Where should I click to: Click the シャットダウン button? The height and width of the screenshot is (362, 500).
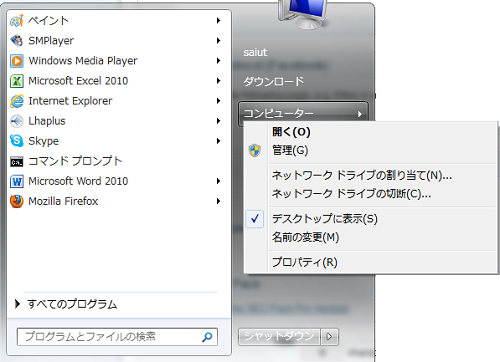[279, 337]
